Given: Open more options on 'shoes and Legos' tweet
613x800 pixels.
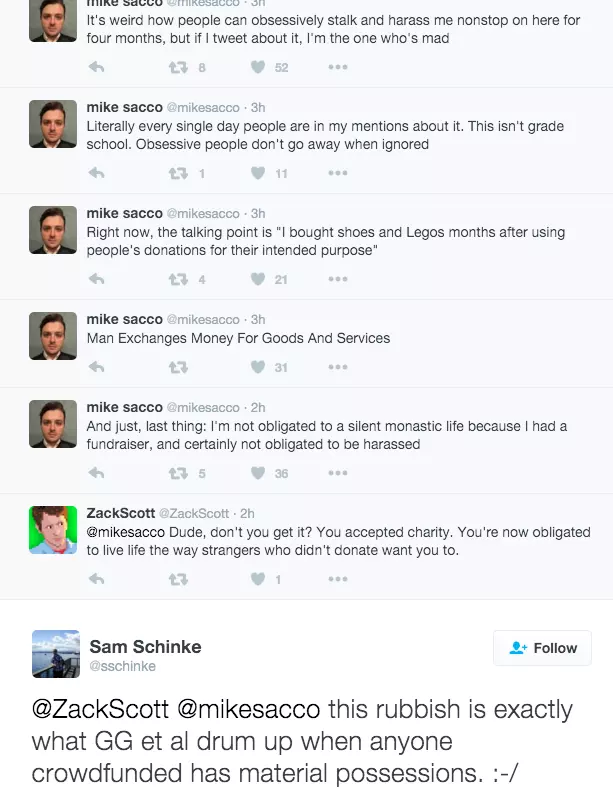Looking at the screenshot, I should 337,279.
